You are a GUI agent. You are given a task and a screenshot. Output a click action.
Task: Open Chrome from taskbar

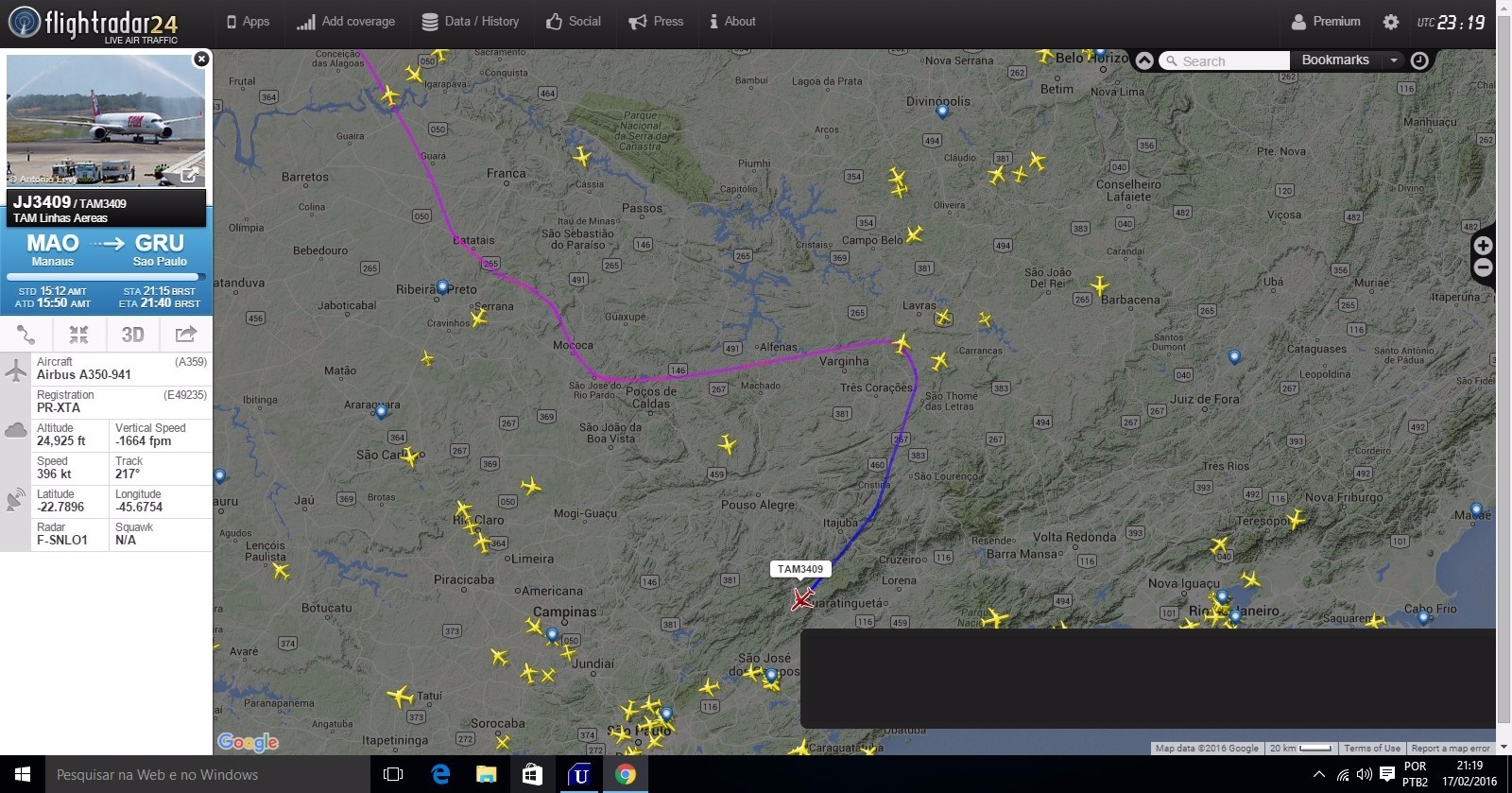click(x=626, y=775)
